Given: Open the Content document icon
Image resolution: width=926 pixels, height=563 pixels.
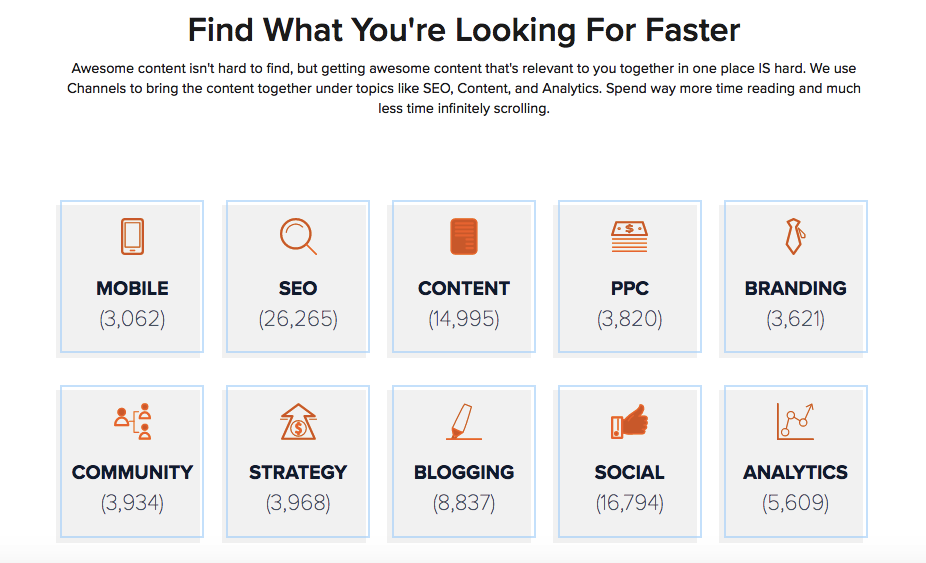Looking at the screenshot, I should [464, 236].
